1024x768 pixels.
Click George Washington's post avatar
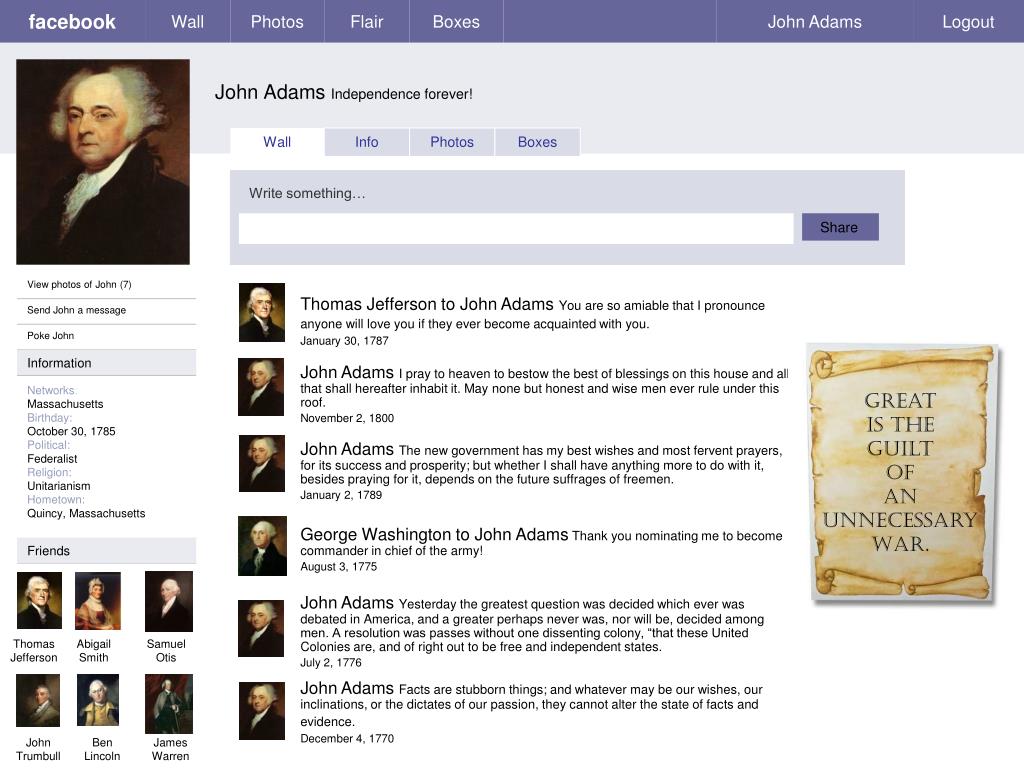click(x=262, y=546)
